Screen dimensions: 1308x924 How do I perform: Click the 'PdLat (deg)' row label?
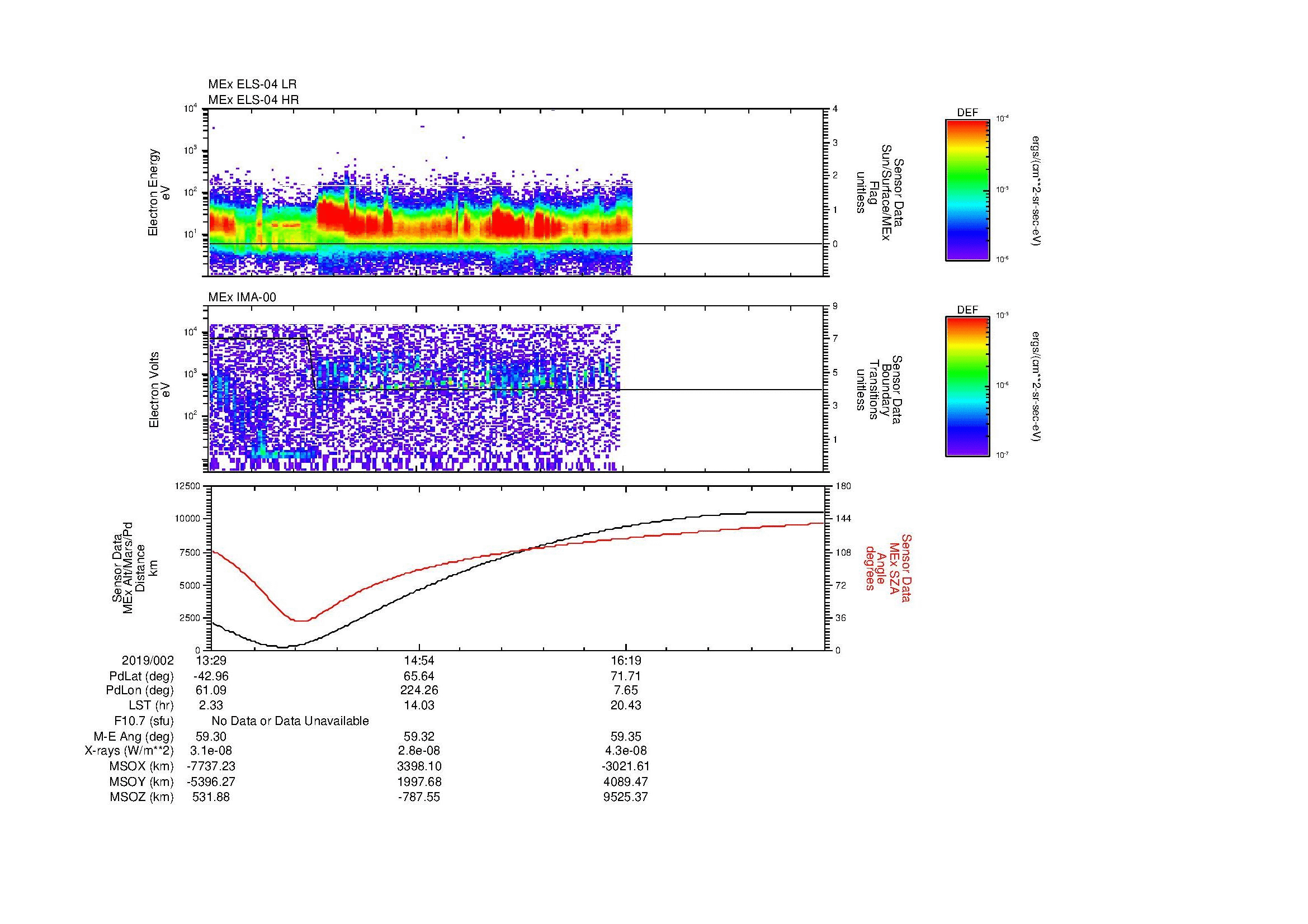(x=141, y=676)
